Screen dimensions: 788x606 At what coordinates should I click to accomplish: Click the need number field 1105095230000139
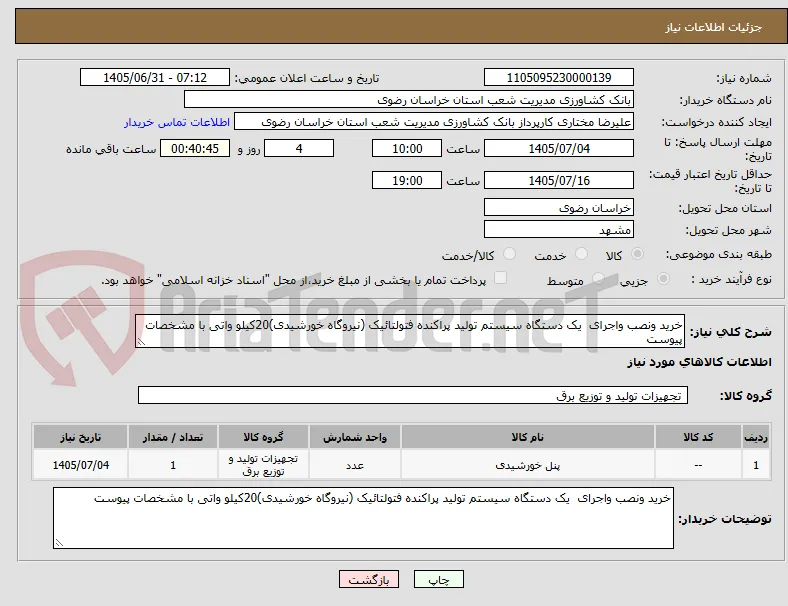(x=559, y=77)
